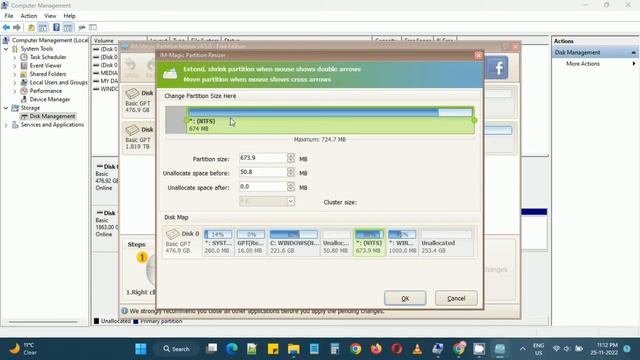Collapse the Storage tree node
The image size is (640, 360).
(x=6, y=108)
